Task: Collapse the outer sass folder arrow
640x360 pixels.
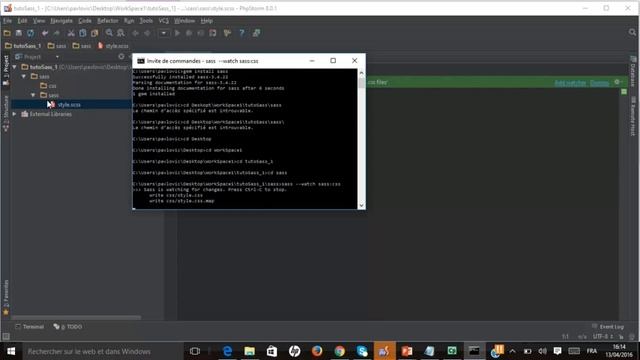Action: [x=24, y=76]
